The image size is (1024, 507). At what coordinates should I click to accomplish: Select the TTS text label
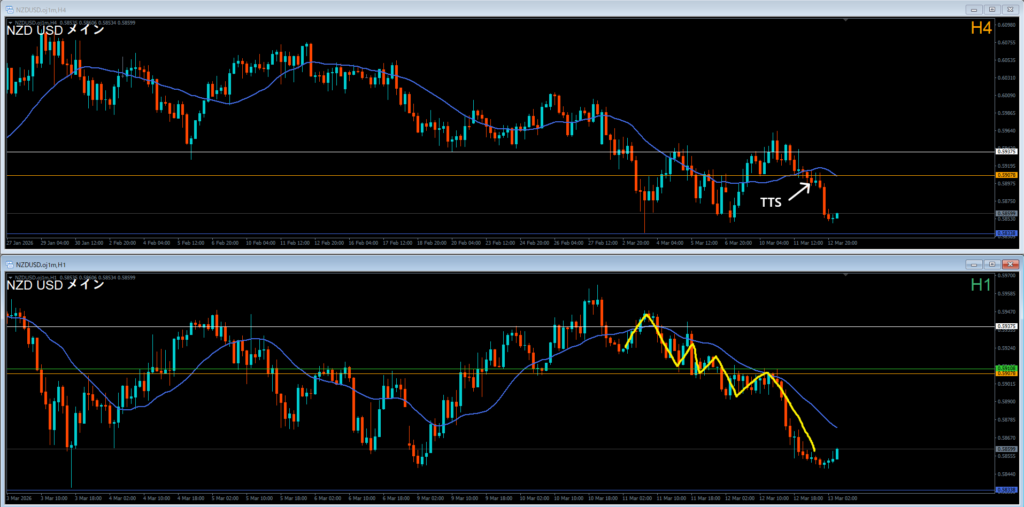pos(770,201)
